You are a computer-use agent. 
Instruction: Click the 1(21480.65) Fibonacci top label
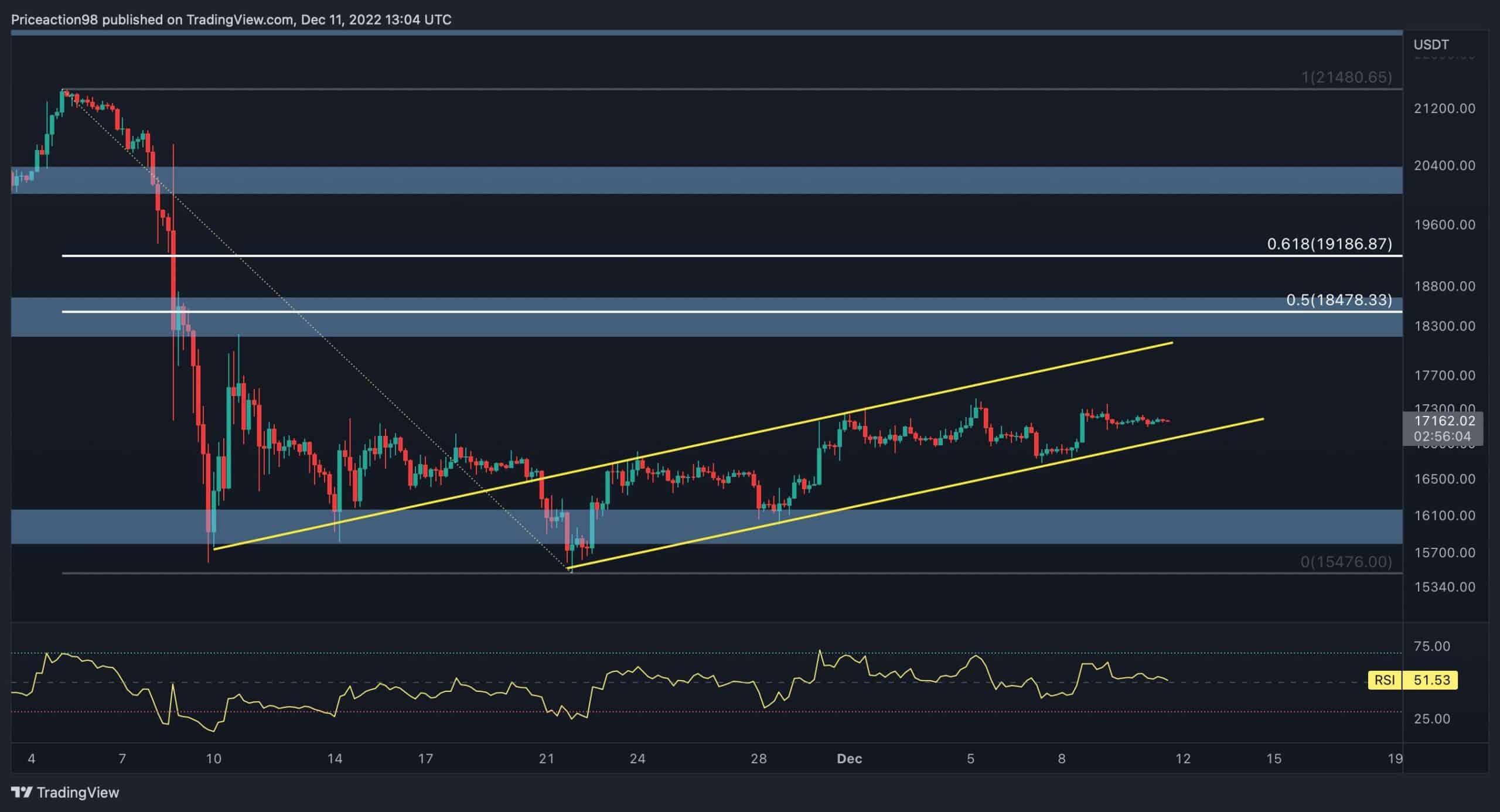1346,77
